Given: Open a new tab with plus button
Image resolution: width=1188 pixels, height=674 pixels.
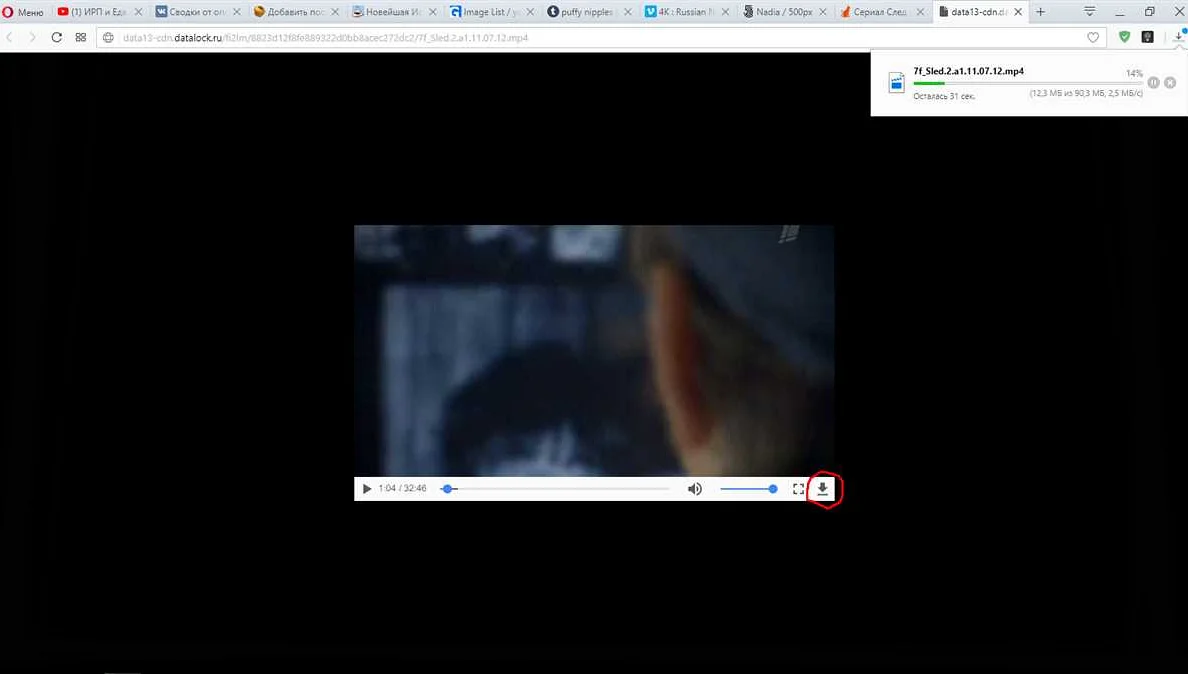Looking at the screenshot, I should tap(1040, 12).
